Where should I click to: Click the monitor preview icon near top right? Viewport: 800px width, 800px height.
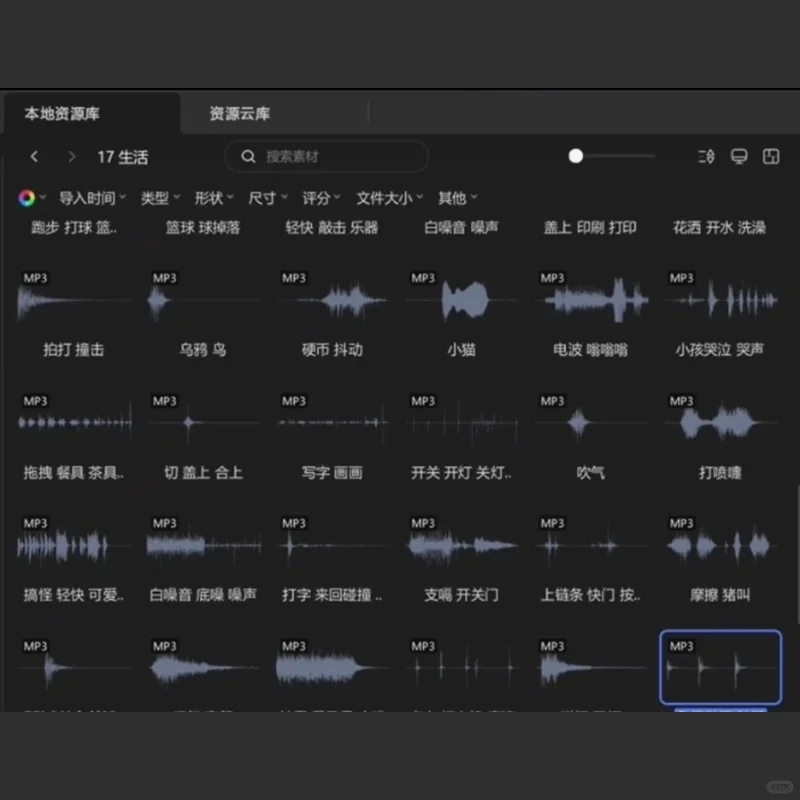pos(739,157)
